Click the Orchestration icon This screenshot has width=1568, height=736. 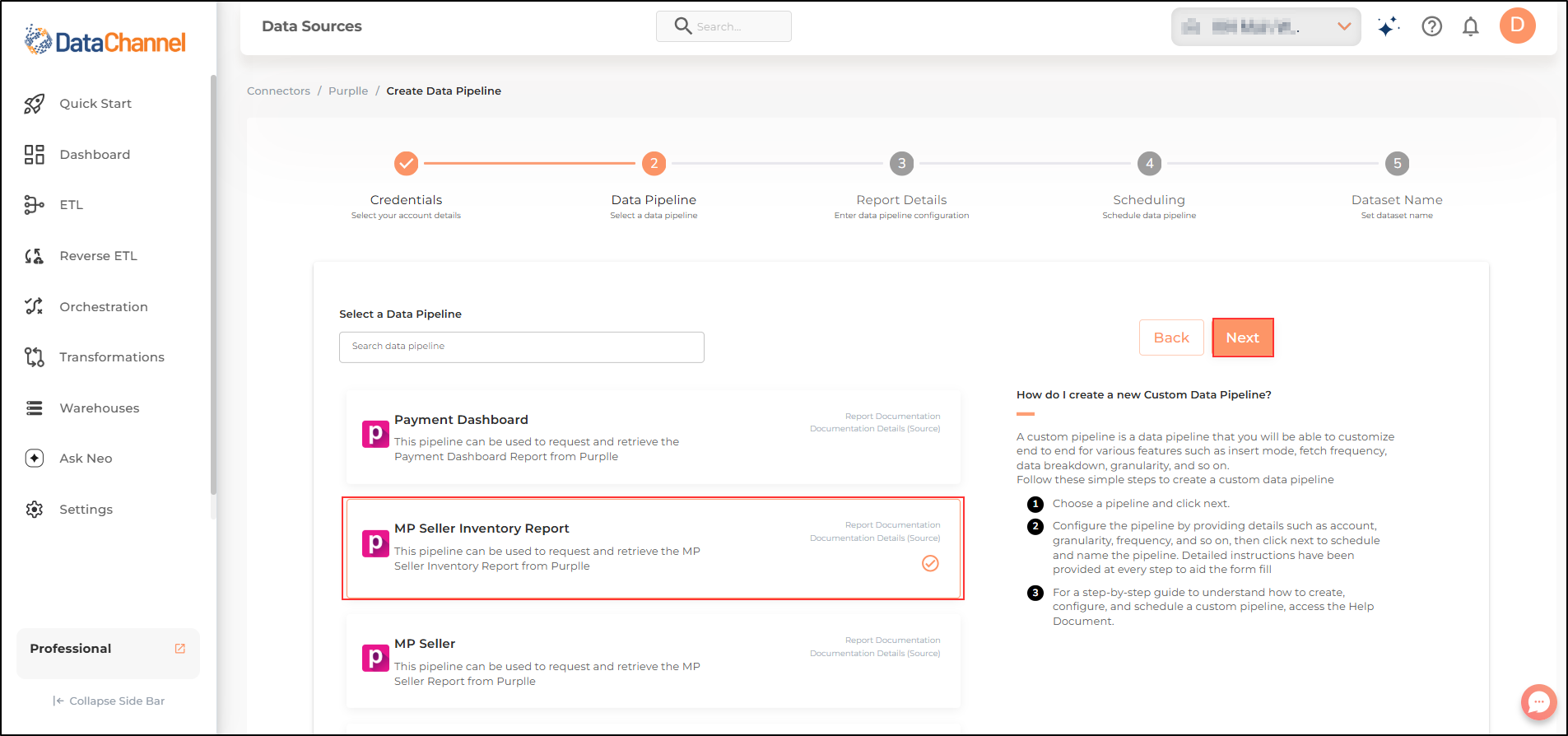(x=34, y=306)
